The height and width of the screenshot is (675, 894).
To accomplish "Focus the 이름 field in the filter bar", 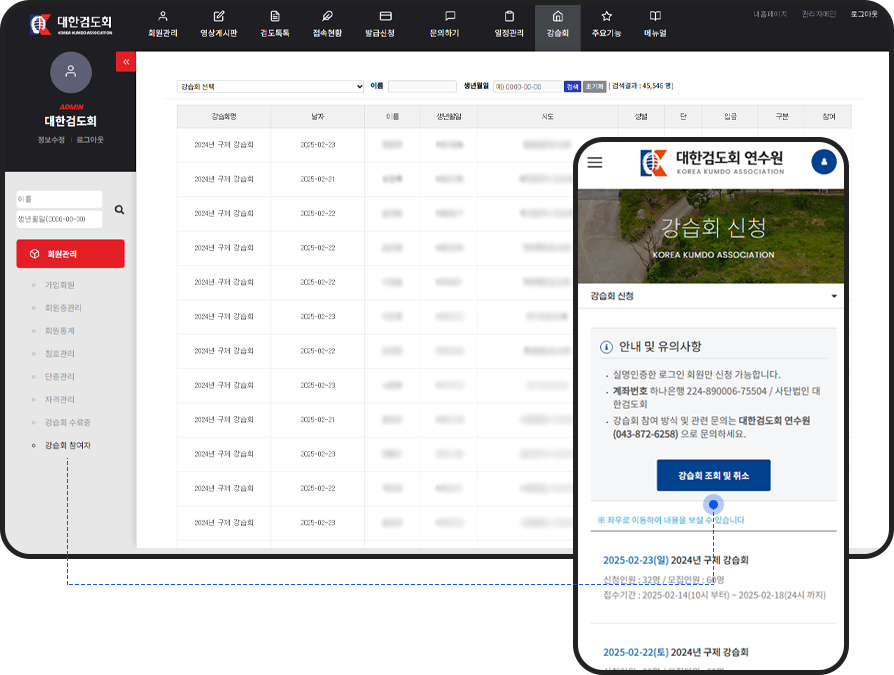I will [422, 87].
